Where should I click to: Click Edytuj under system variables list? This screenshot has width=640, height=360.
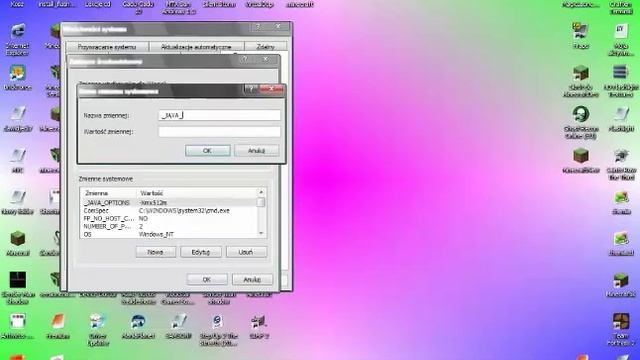[x=201, y=252]
